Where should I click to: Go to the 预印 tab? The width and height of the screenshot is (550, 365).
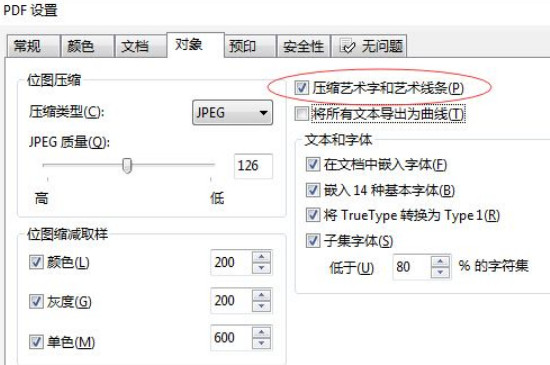click(250, 46)
